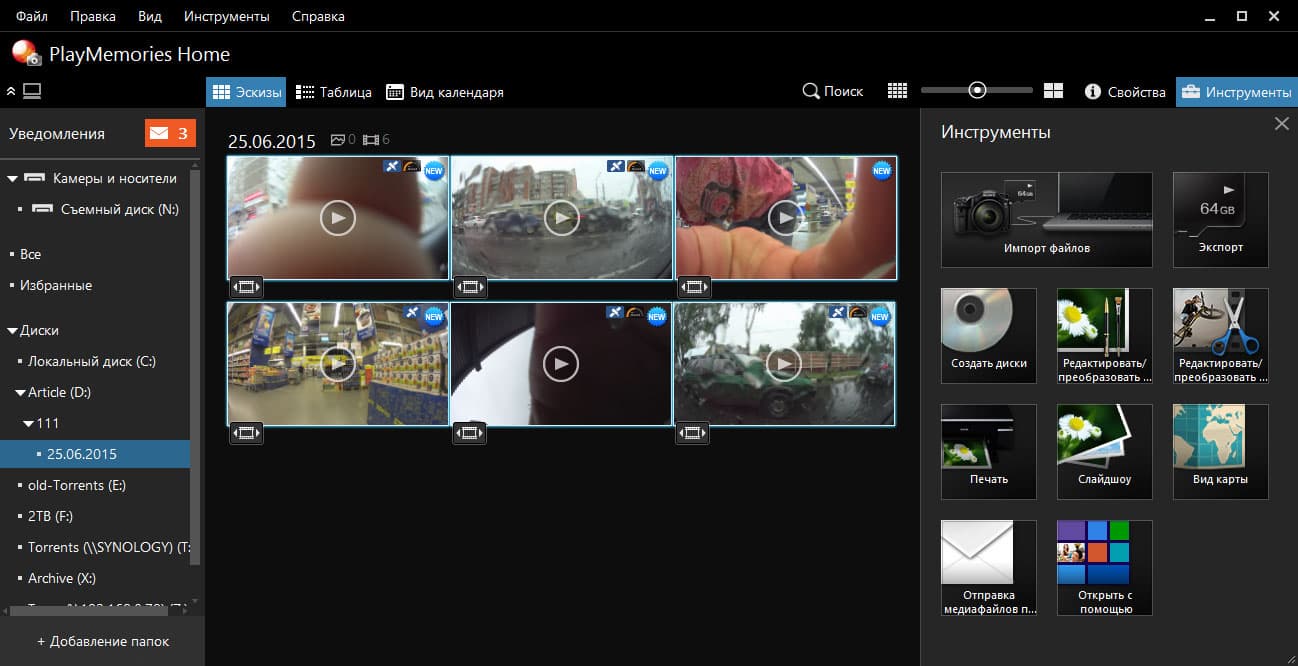Image resolution: width=1298 pixels, height=666 pixels.
Task: Switch to Таблица view
Action: tap(335, 92)
